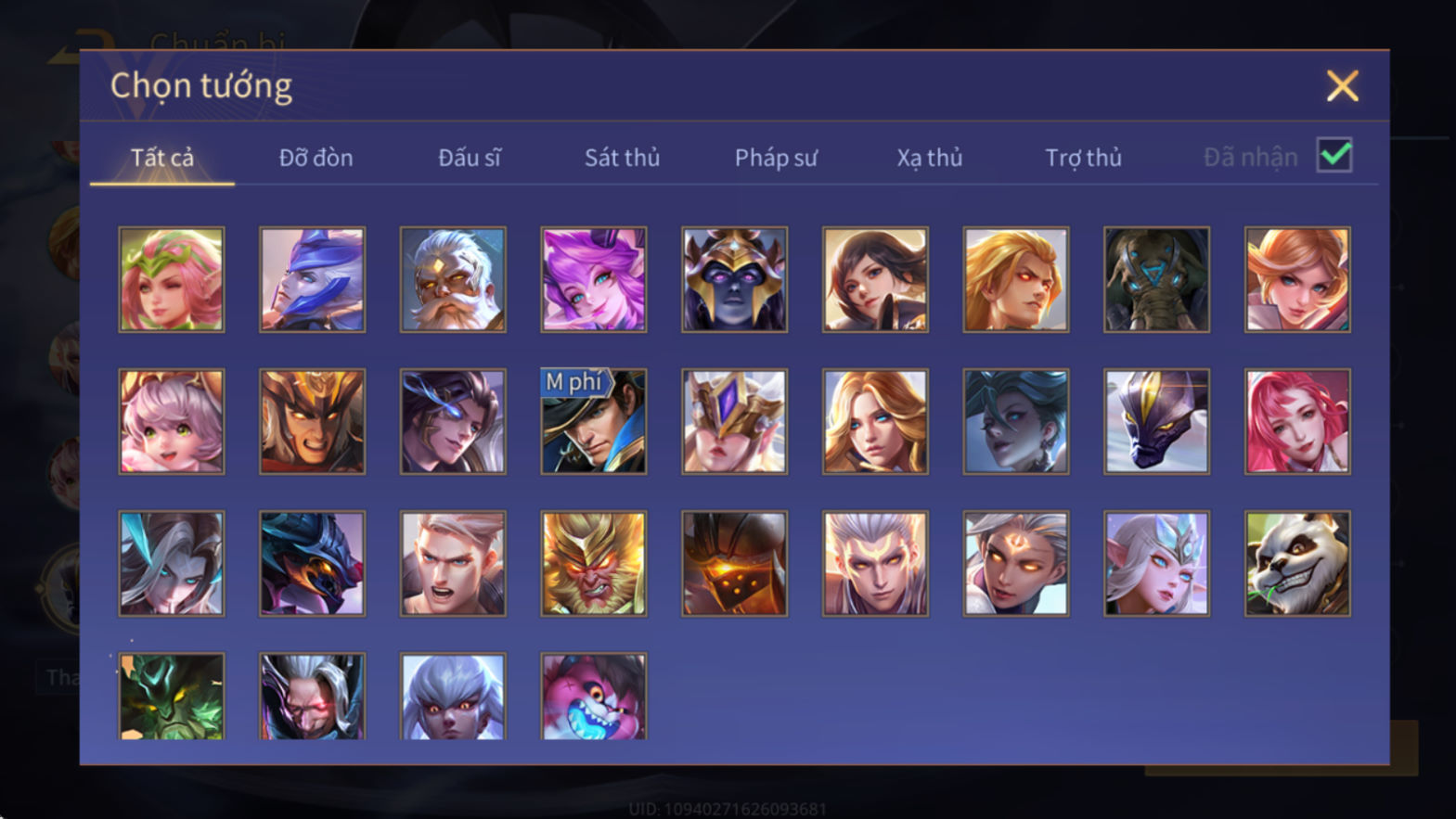Close the Chọn tướng dialog
Viewport: 1456px width, 819px height.
(x=1342, y=86)
